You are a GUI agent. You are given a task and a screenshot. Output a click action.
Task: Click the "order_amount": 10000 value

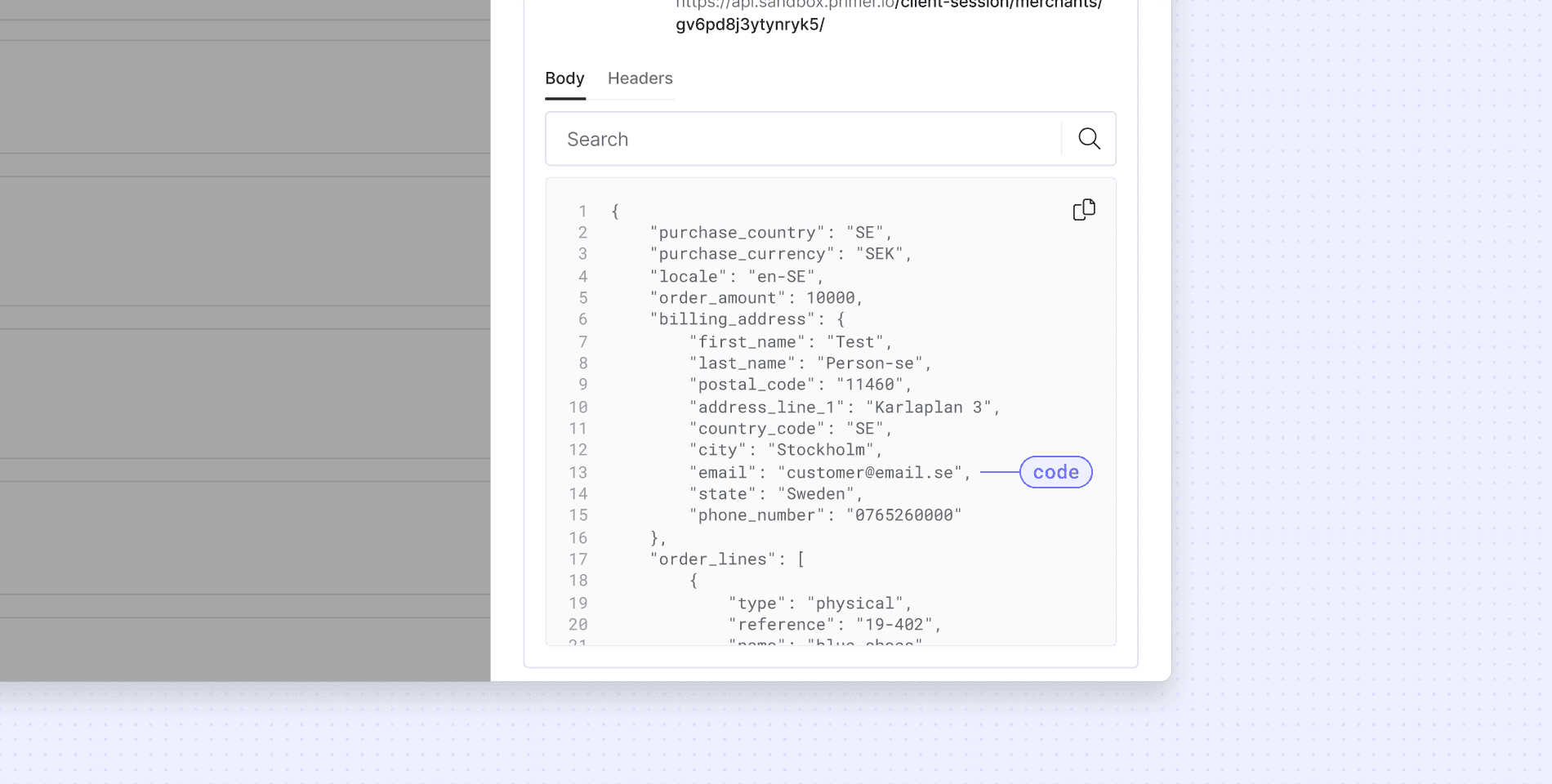pos(830,298)
